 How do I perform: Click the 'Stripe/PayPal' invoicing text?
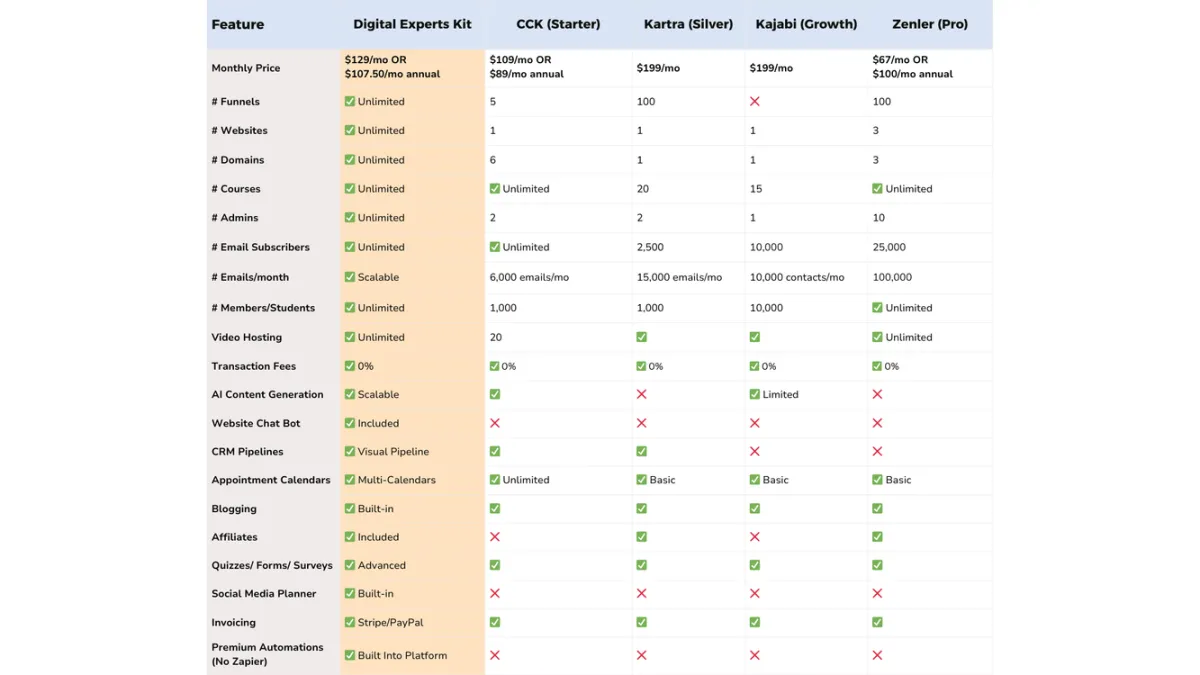pos(390,622)
